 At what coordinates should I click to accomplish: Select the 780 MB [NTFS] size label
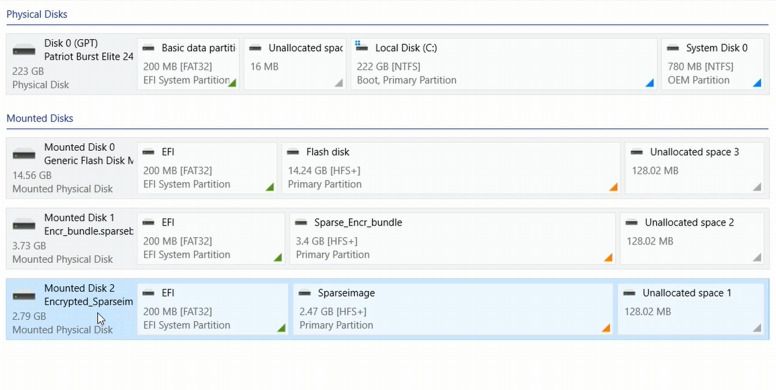pyautogui.click(x=700, y=66)
